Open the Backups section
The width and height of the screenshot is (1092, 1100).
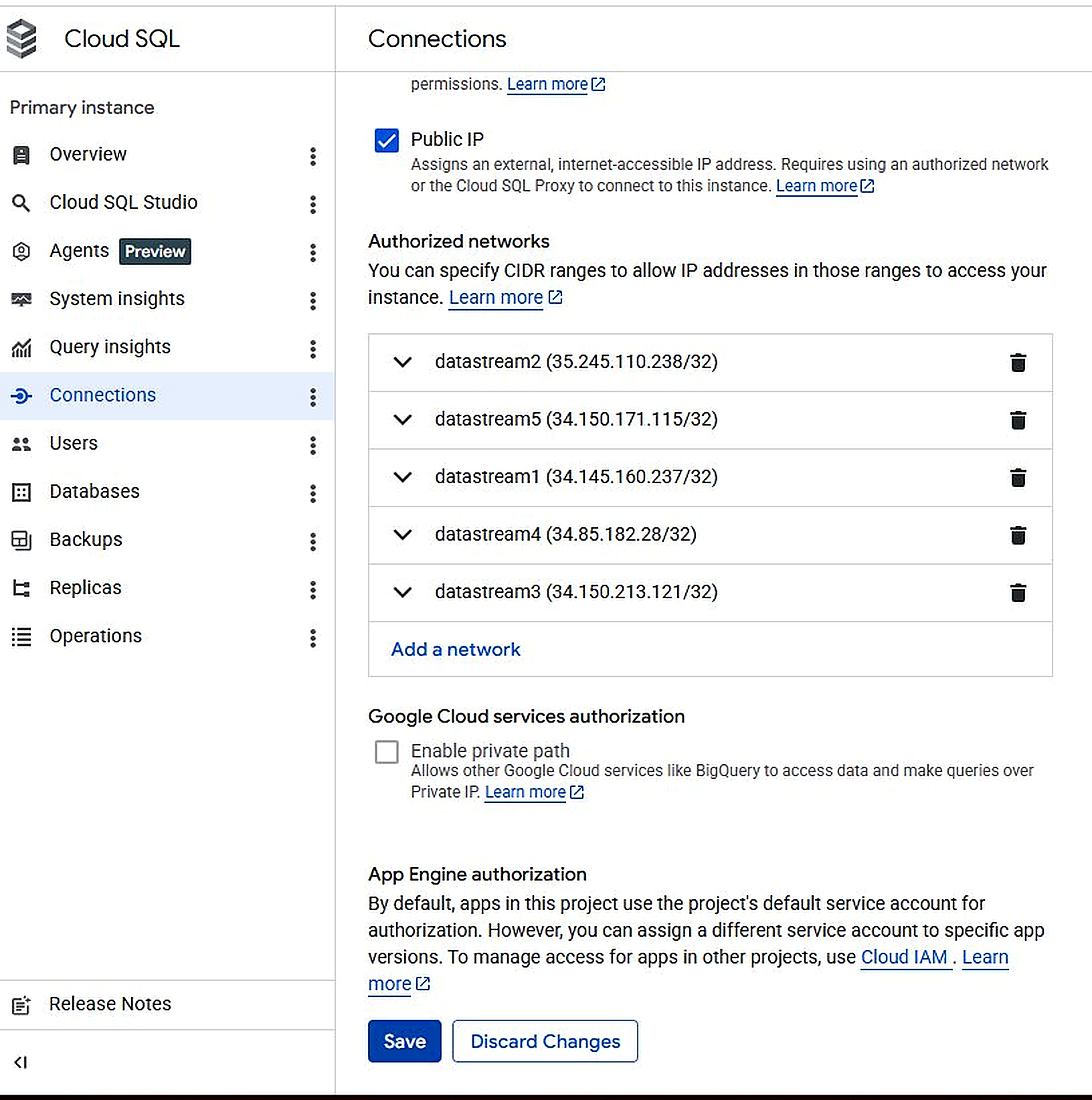pos(86,539)
